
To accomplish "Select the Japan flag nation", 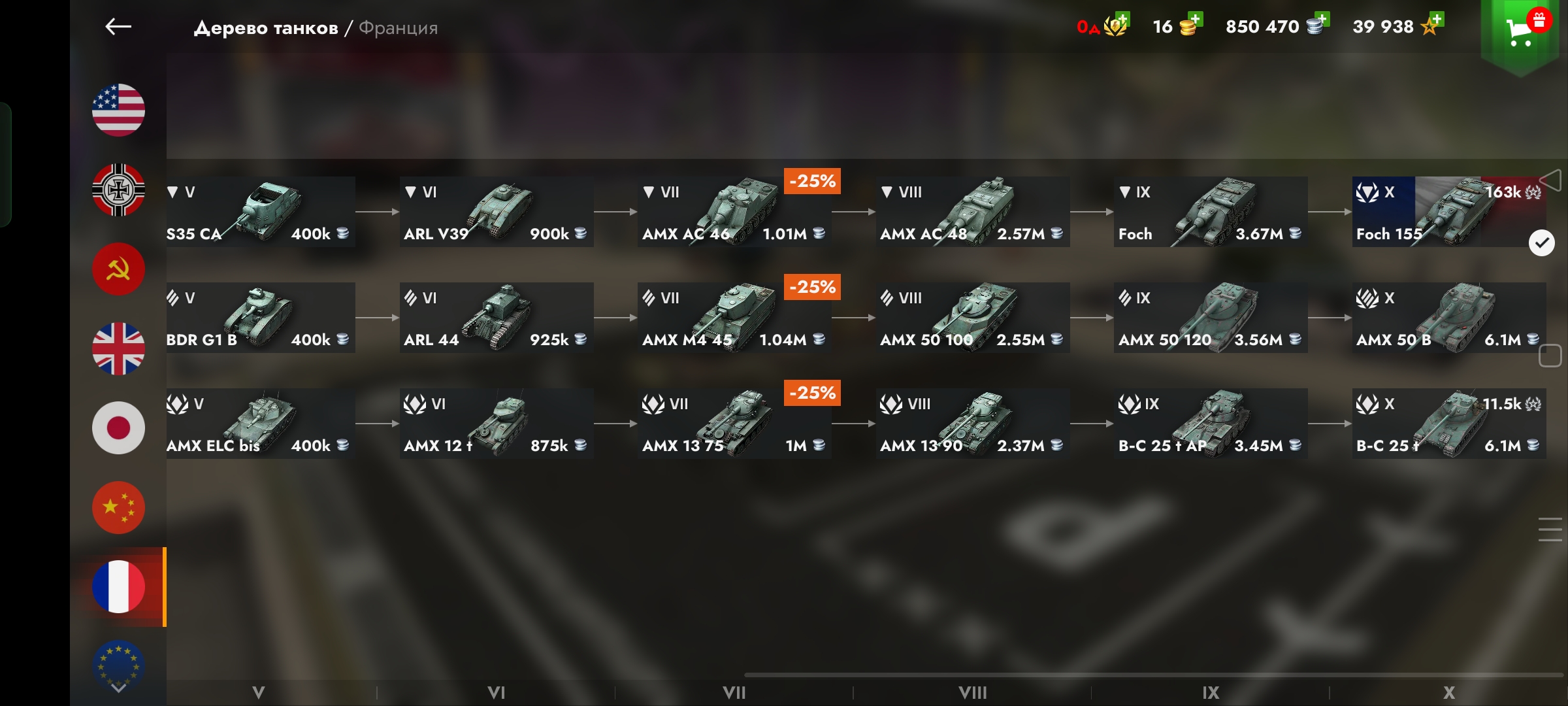I will point(118,428).
